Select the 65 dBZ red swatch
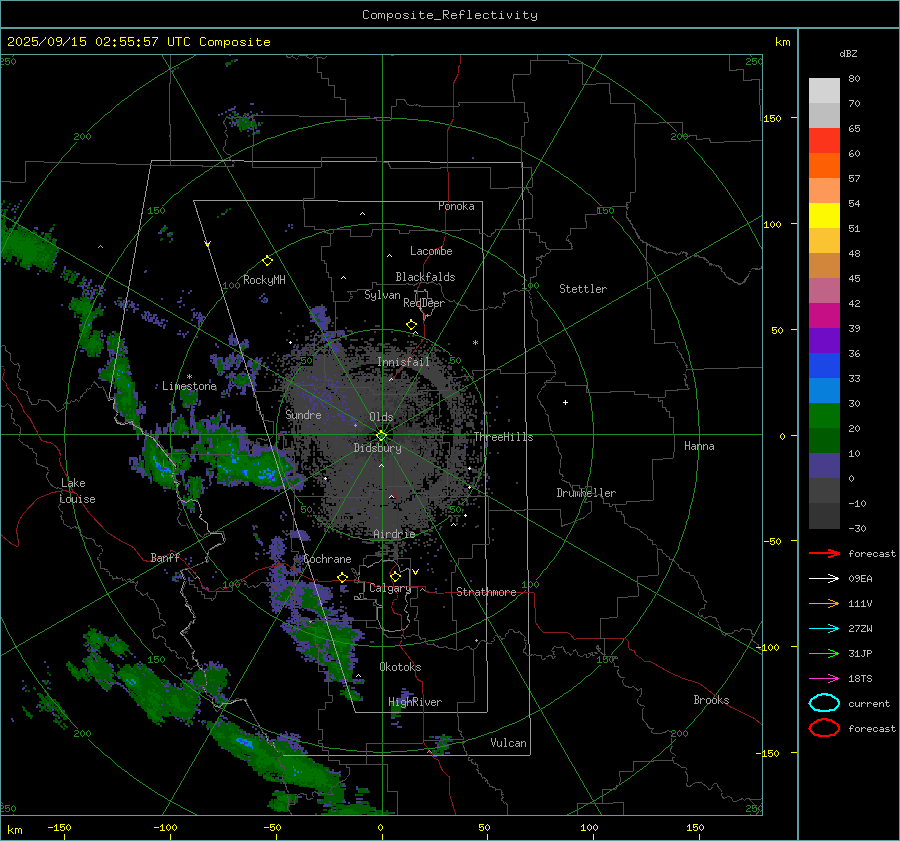This screenshot has width=900, height=841. pos(824,140)
